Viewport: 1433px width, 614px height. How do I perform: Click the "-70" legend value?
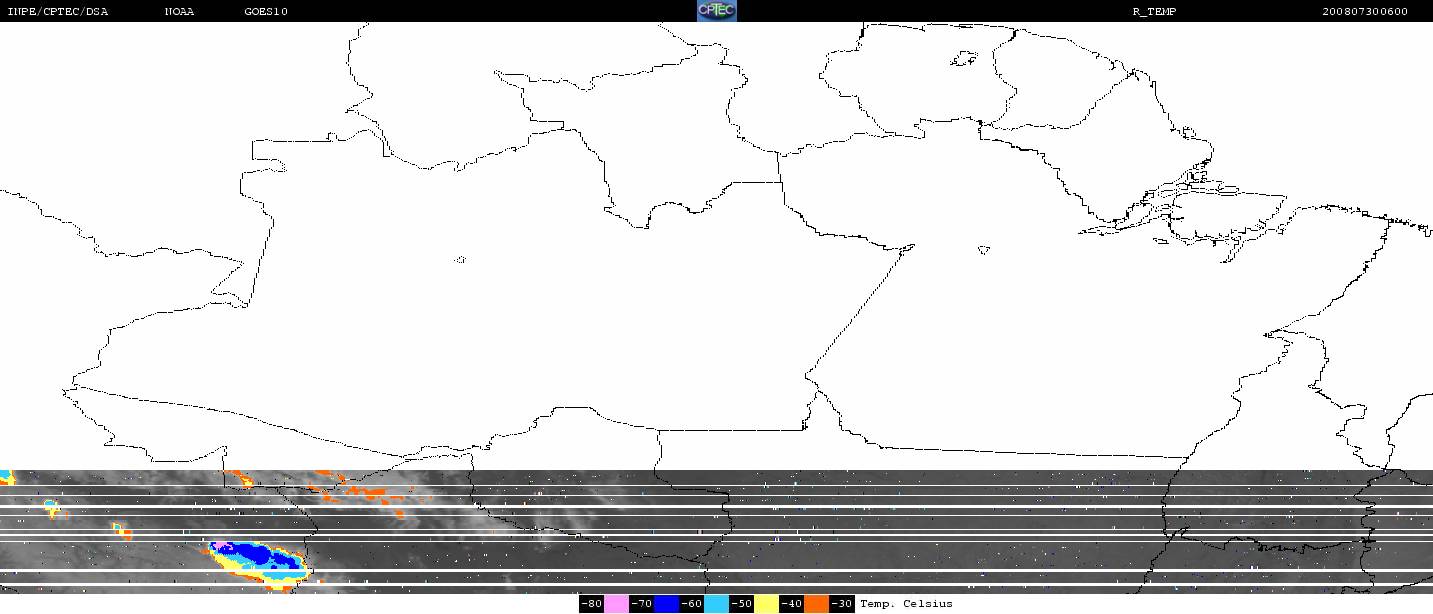pyautogui.click(x=641, y=604)
